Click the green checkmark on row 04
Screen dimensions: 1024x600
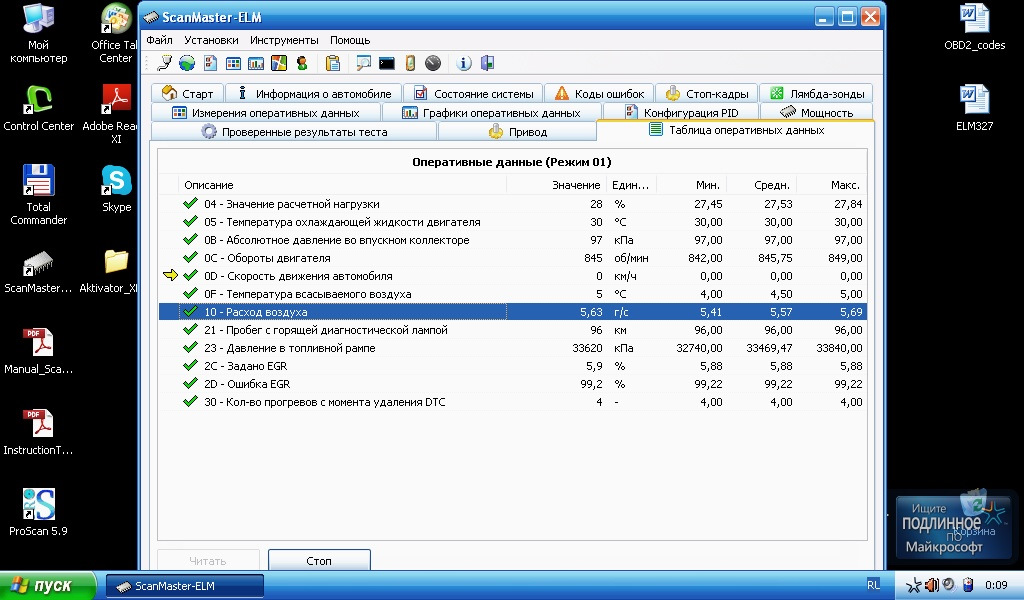click(x=190, y=203)
